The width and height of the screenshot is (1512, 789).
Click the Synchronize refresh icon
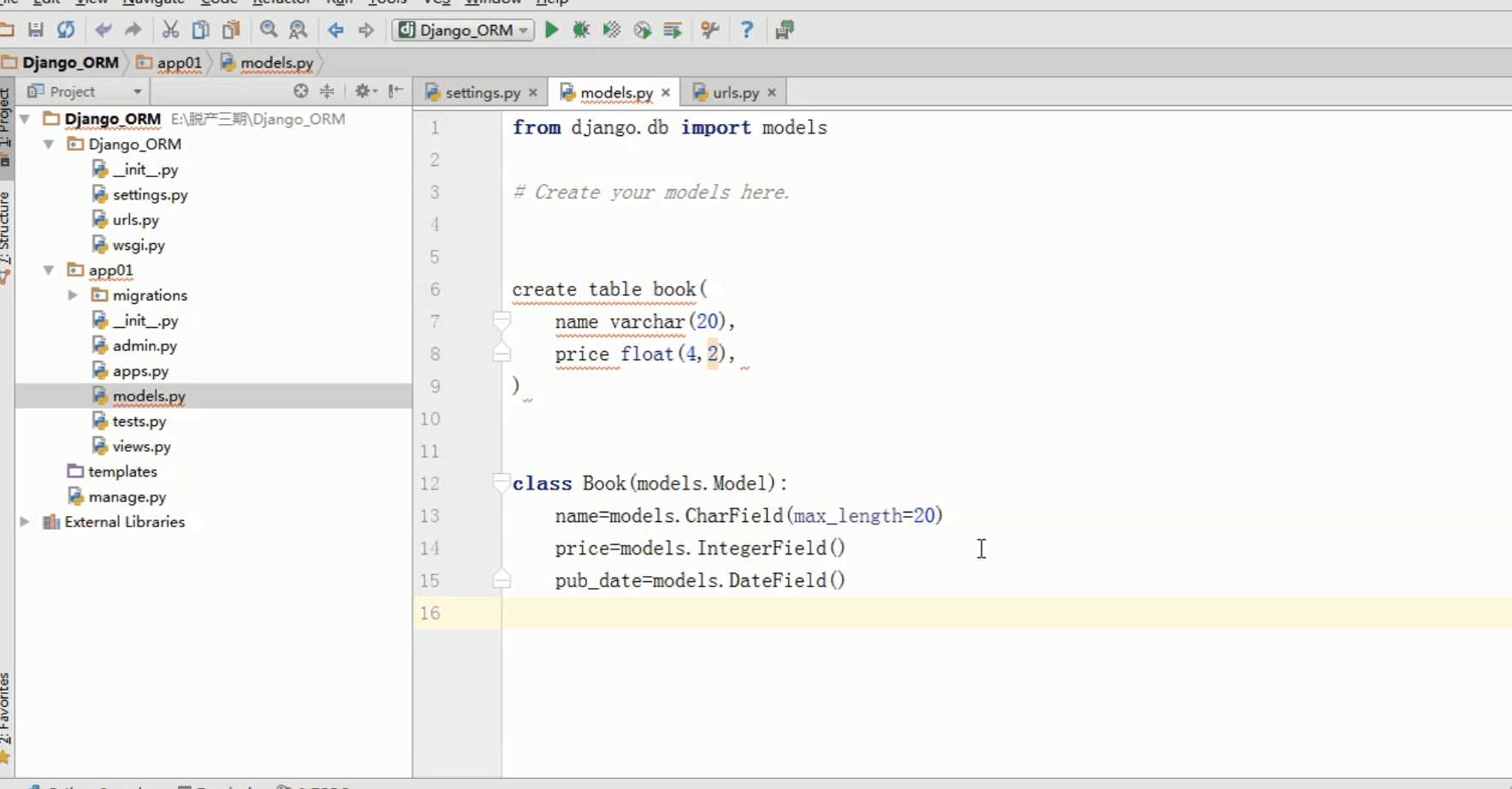pyautogui.click(x=66, y=30)
